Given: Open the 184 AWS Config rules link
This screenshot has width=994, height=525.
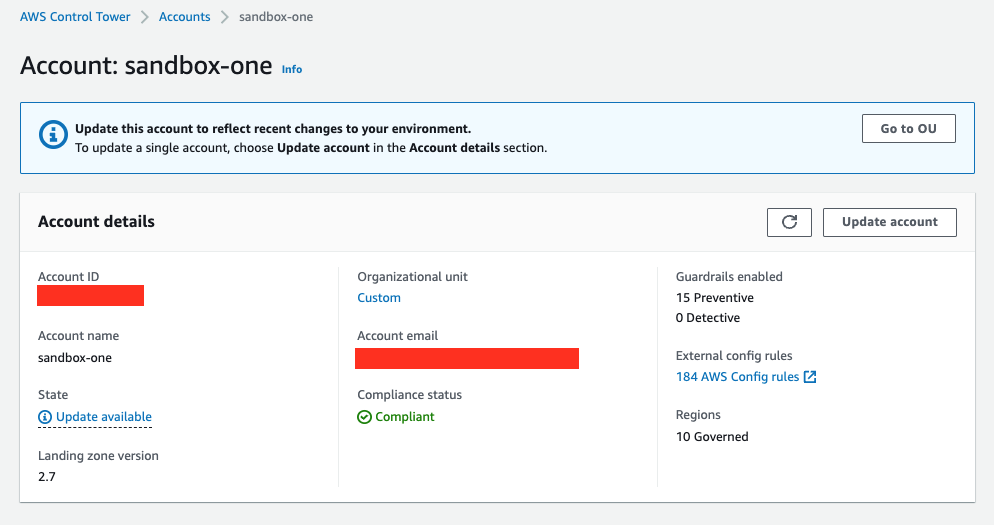Looking at the screenshot, I should point(738,377).
